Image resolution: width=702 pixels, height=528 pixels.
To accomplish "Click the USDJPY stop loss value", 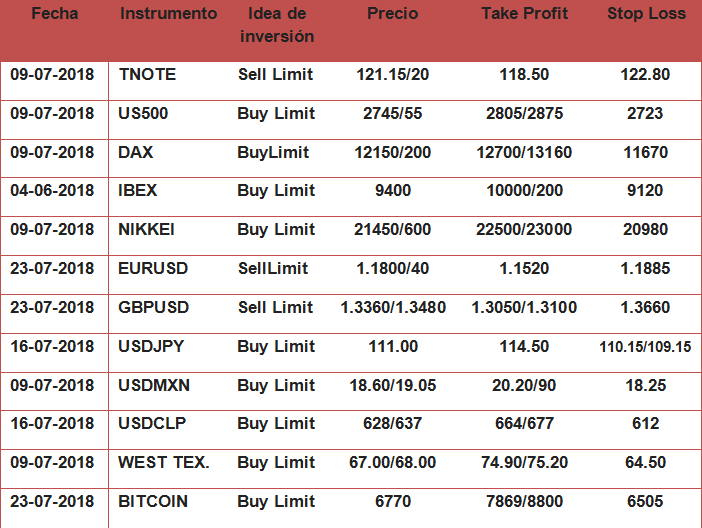I will click(645, 347).
